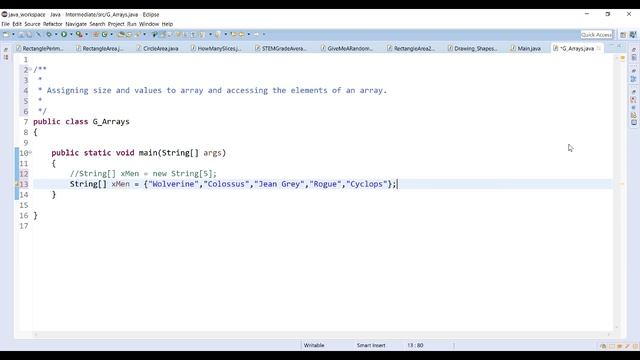The height and width of the screenshot is (360, 640).
Task: Open the minimized Package Explorer icon at left
Action: click(5, 58)
